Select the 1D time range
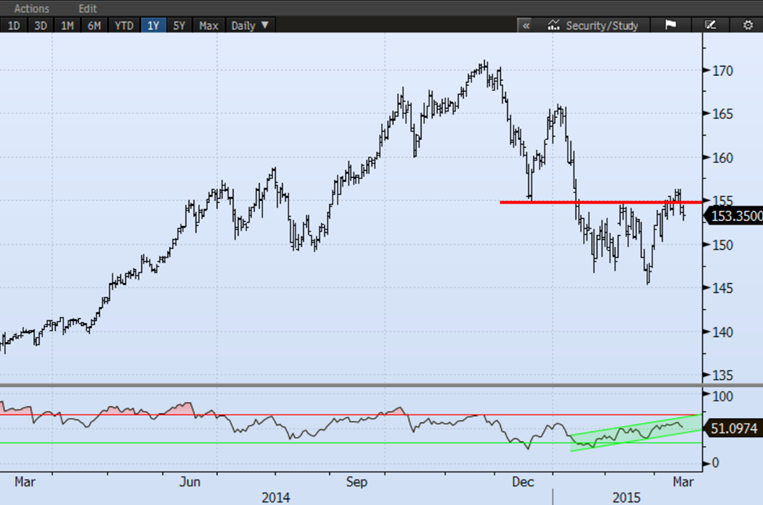 click(x=14, y=25)
